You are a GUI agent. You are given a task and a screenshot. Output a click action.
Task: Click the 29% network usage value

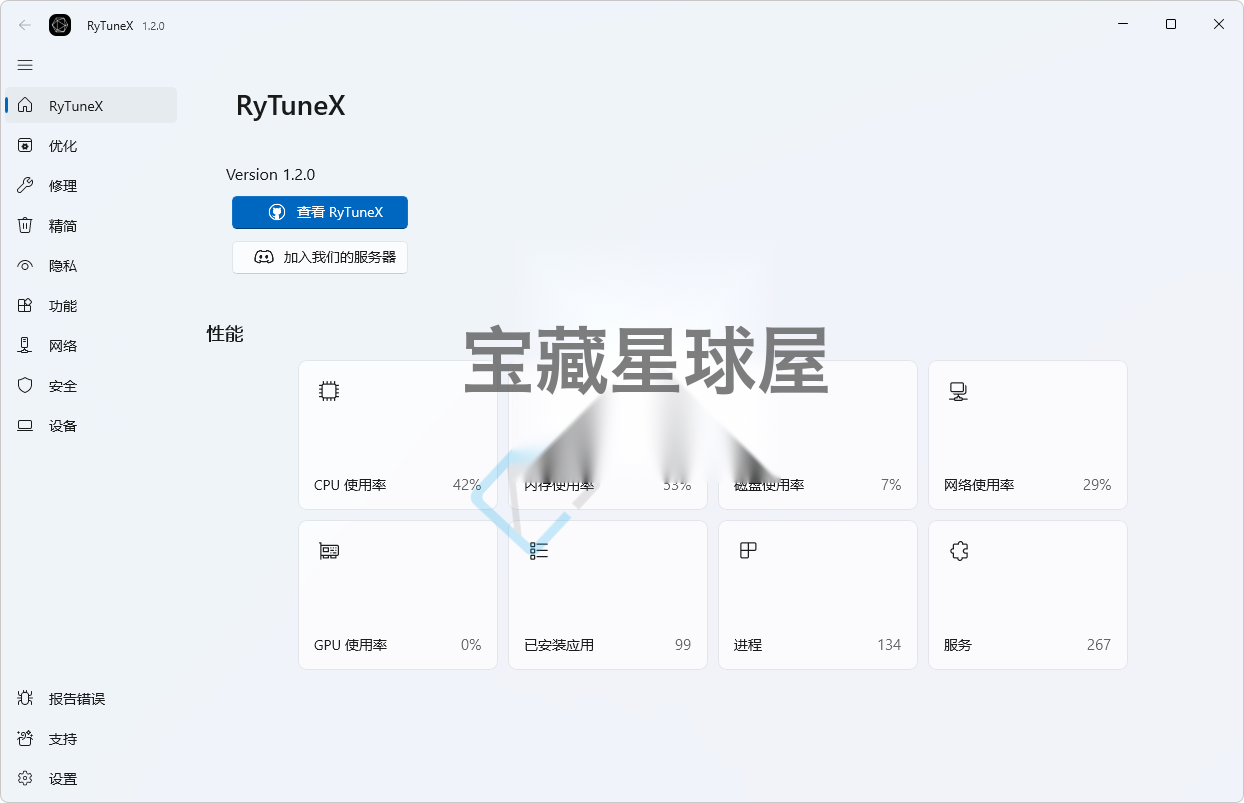pyautogui.click(x=1097, y=485)
